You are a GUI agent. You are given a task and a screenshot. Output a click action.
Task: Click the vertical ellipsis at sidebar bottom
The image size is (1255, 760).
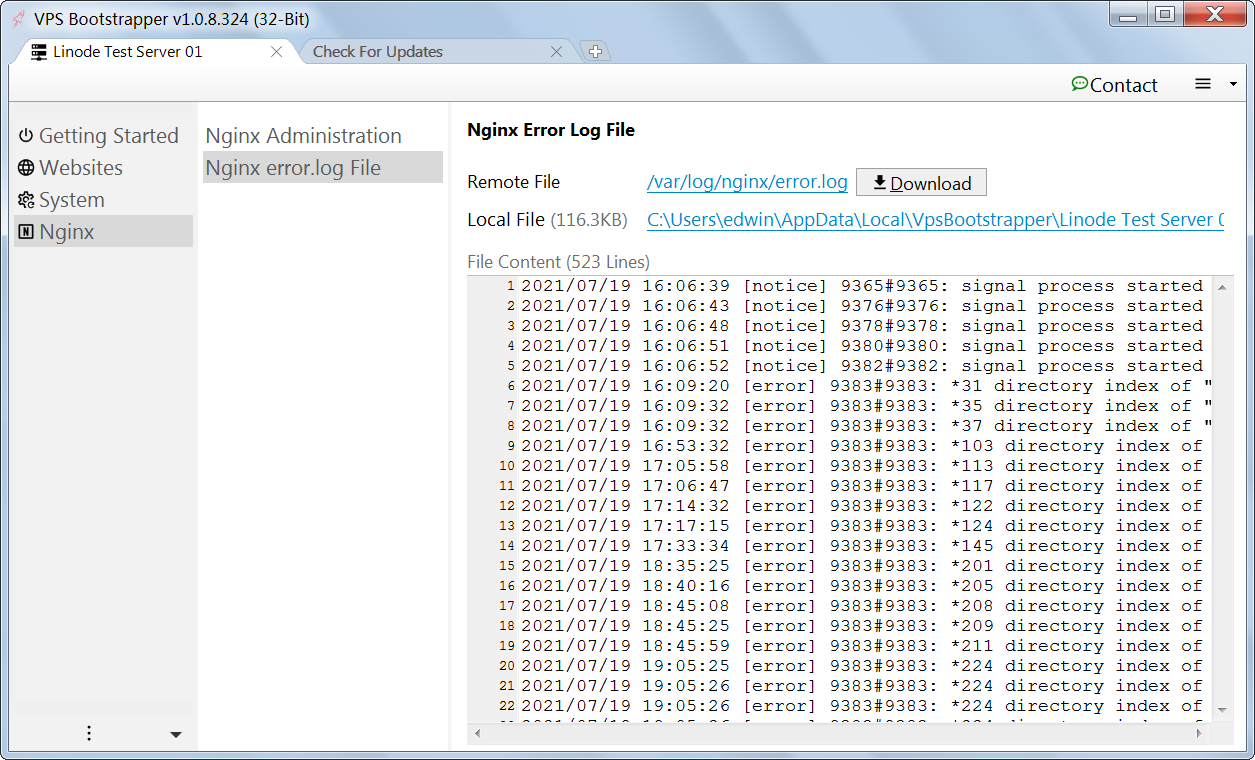pos(88,733)
